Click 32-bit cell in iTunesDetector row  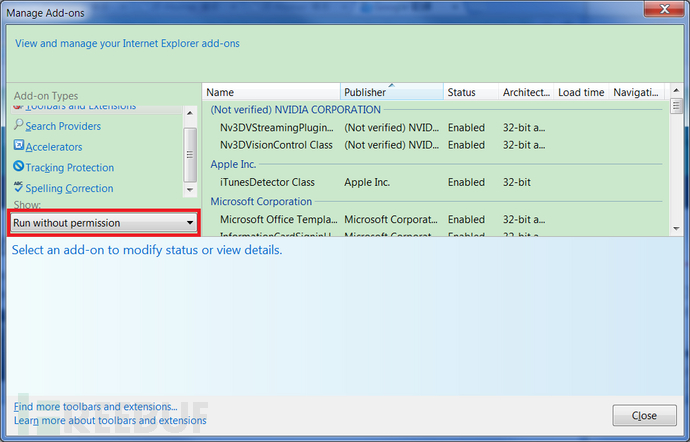[517, 182]
